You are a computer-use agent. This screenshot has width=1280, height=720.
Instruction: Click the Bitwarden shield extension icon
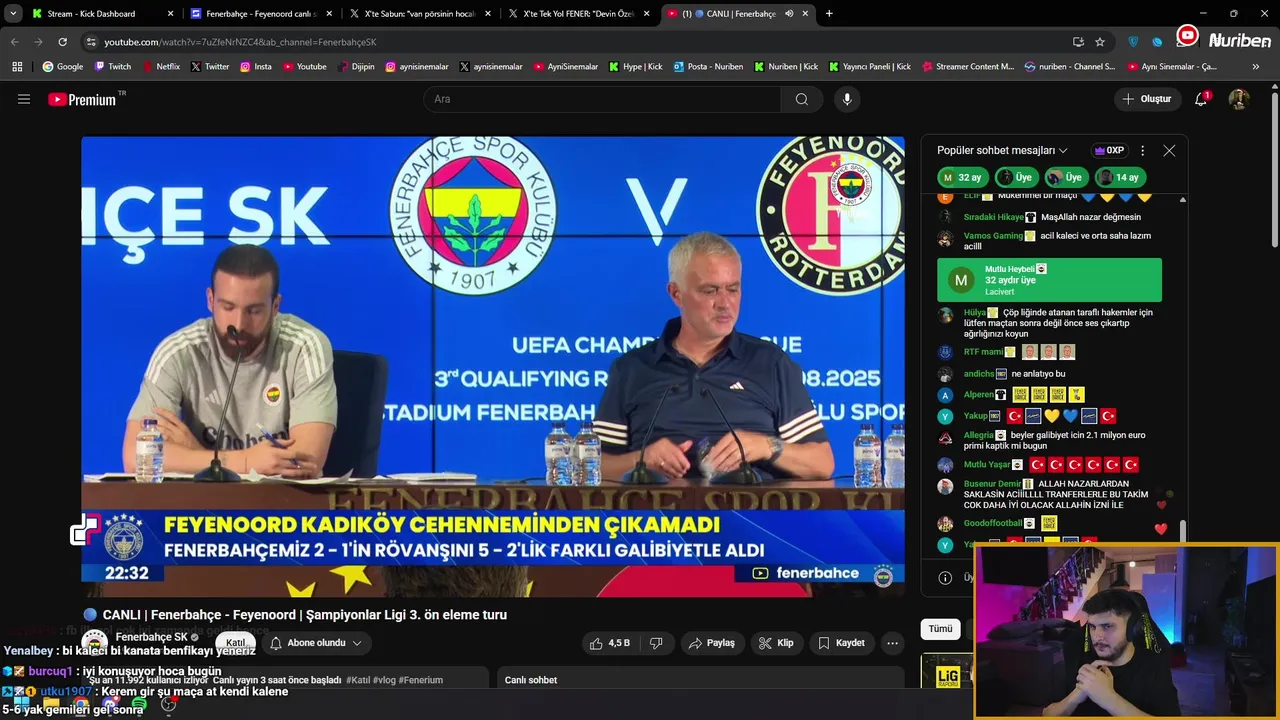[1133, 42]
